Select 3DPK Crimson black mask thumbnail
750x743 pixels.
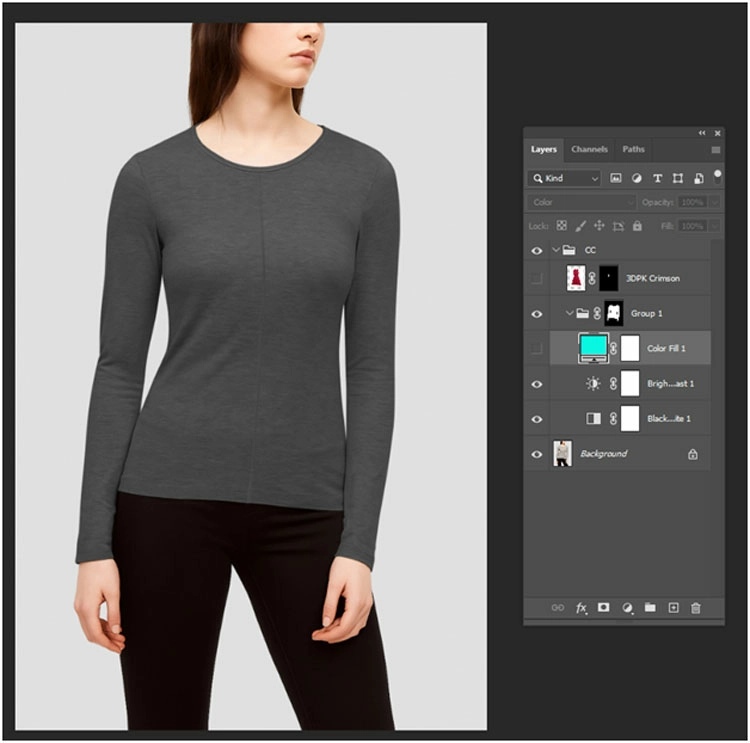point(608,278)
